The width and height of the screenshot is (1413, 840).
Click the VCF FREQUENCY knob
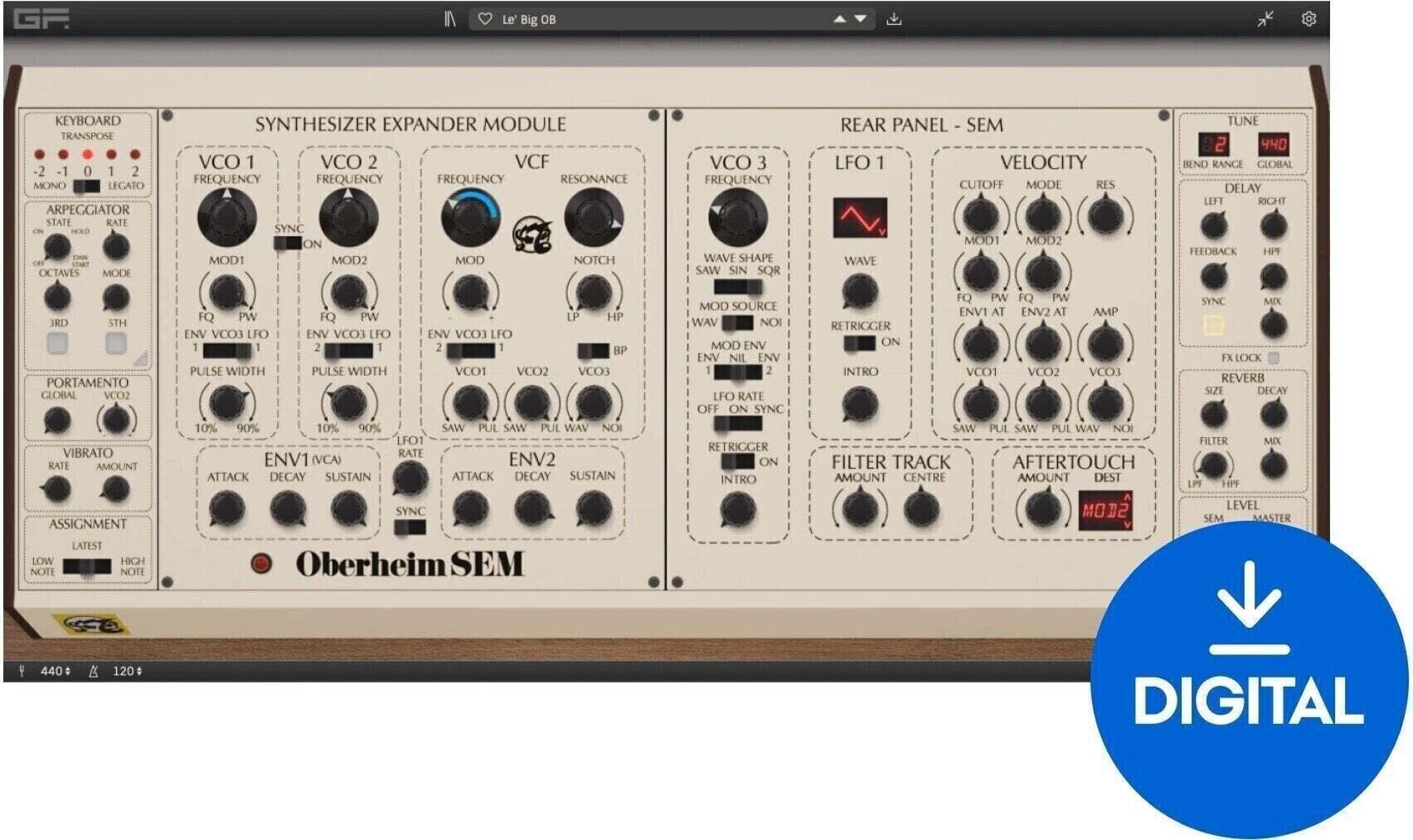coord(469,217)
